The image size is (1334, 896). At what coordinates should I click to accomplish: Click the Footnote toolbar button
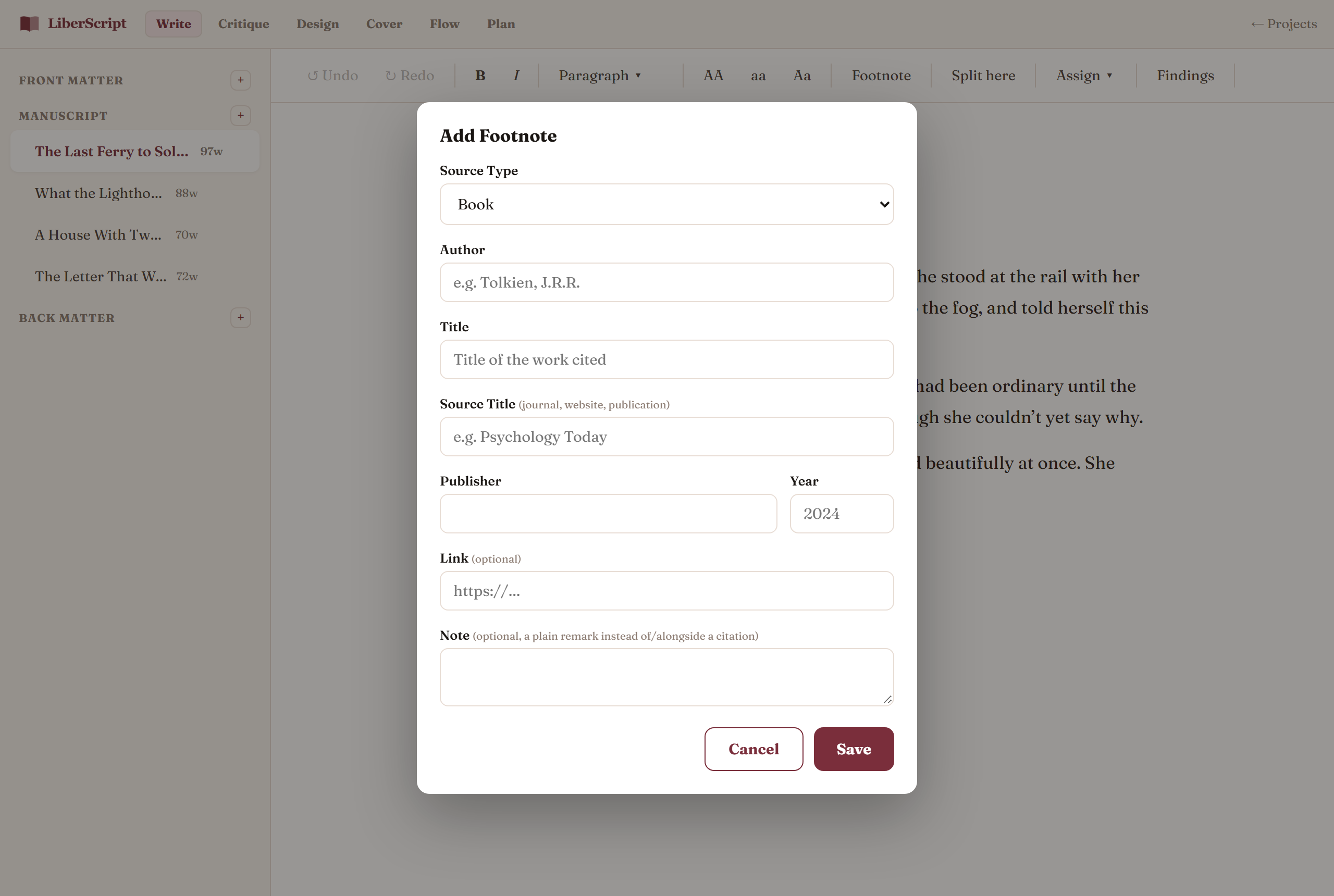point(881,76)
